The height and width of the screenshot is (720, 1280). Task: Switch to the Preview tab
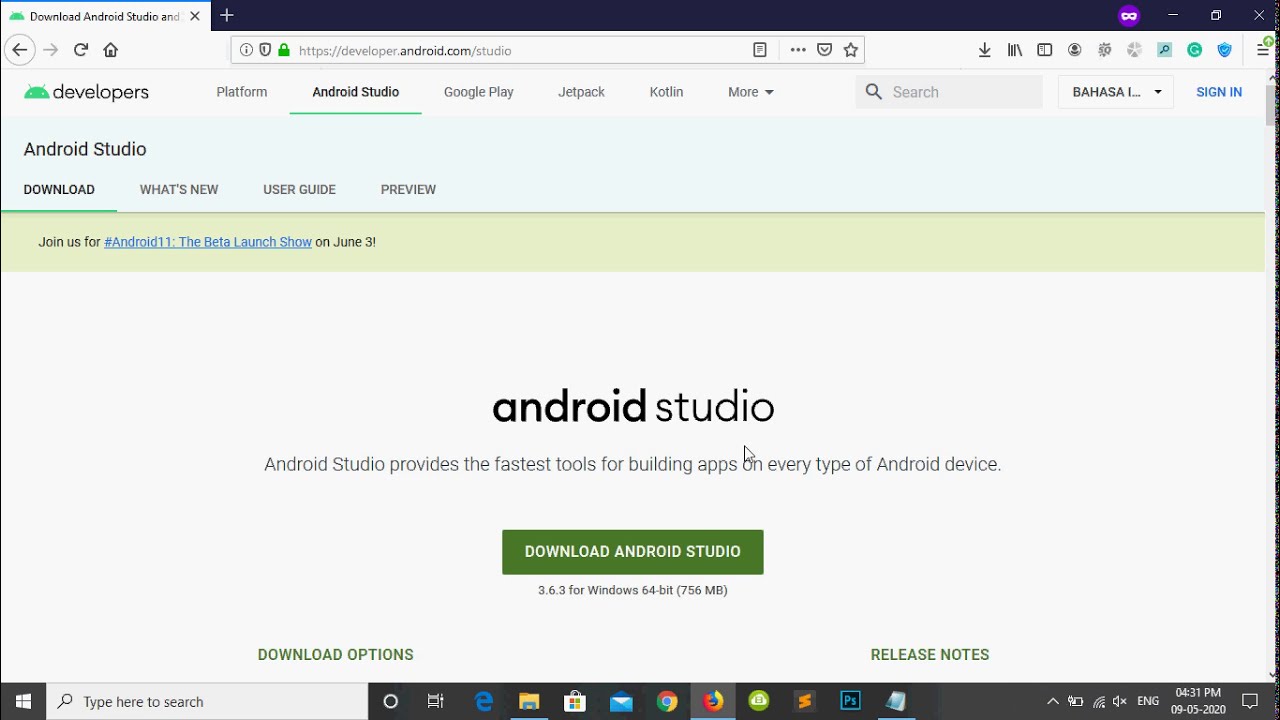408,189
